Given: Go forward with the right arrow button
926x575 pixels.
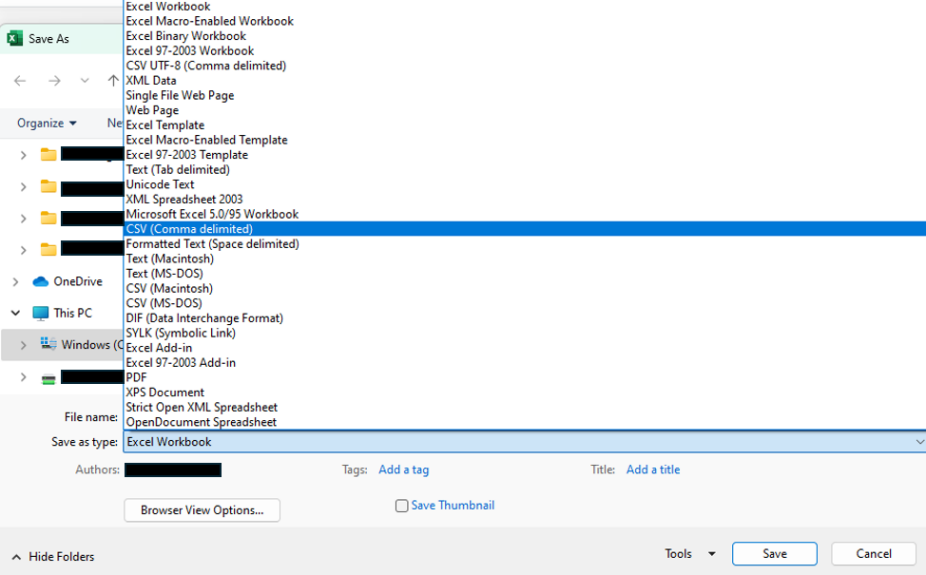Looking at the screenshot, I should point(54,81).
